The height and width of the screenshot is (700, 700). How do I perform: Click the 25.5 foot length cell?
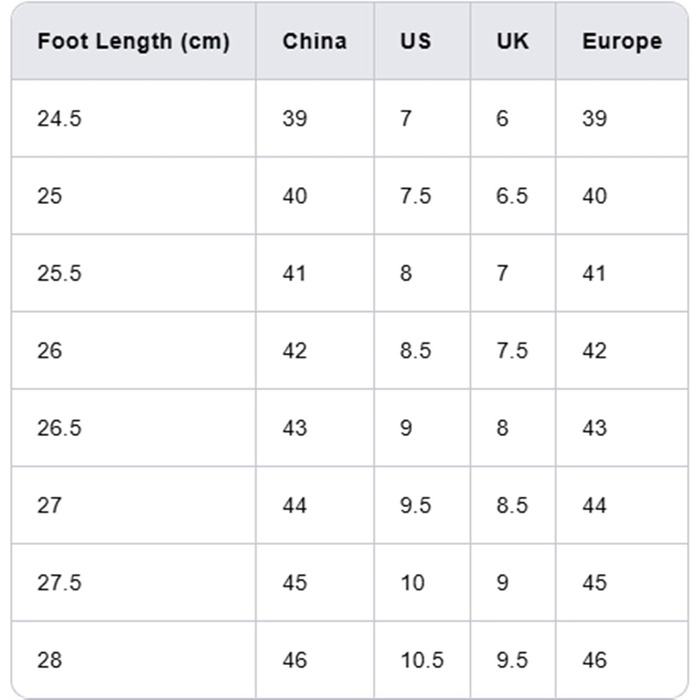click(x=59, y=274)
